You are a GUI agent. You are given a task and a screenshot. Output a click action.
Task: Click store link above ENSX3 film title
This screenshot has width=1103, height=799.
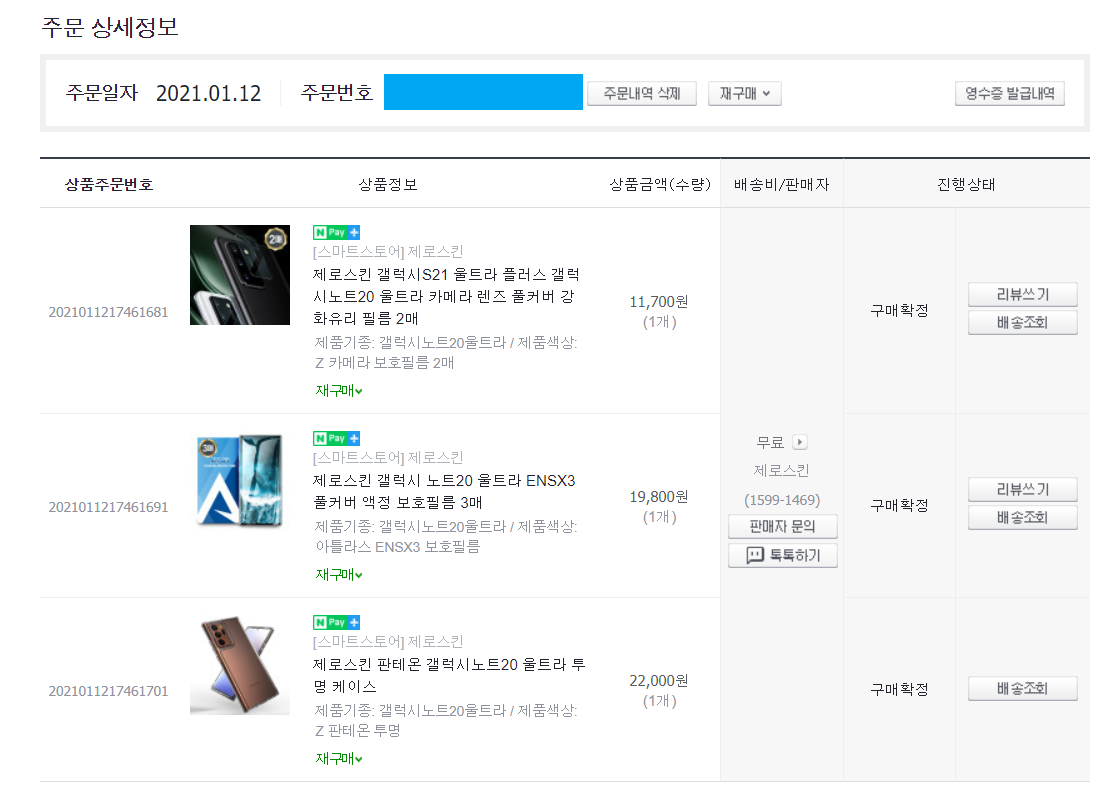point(388,458)
